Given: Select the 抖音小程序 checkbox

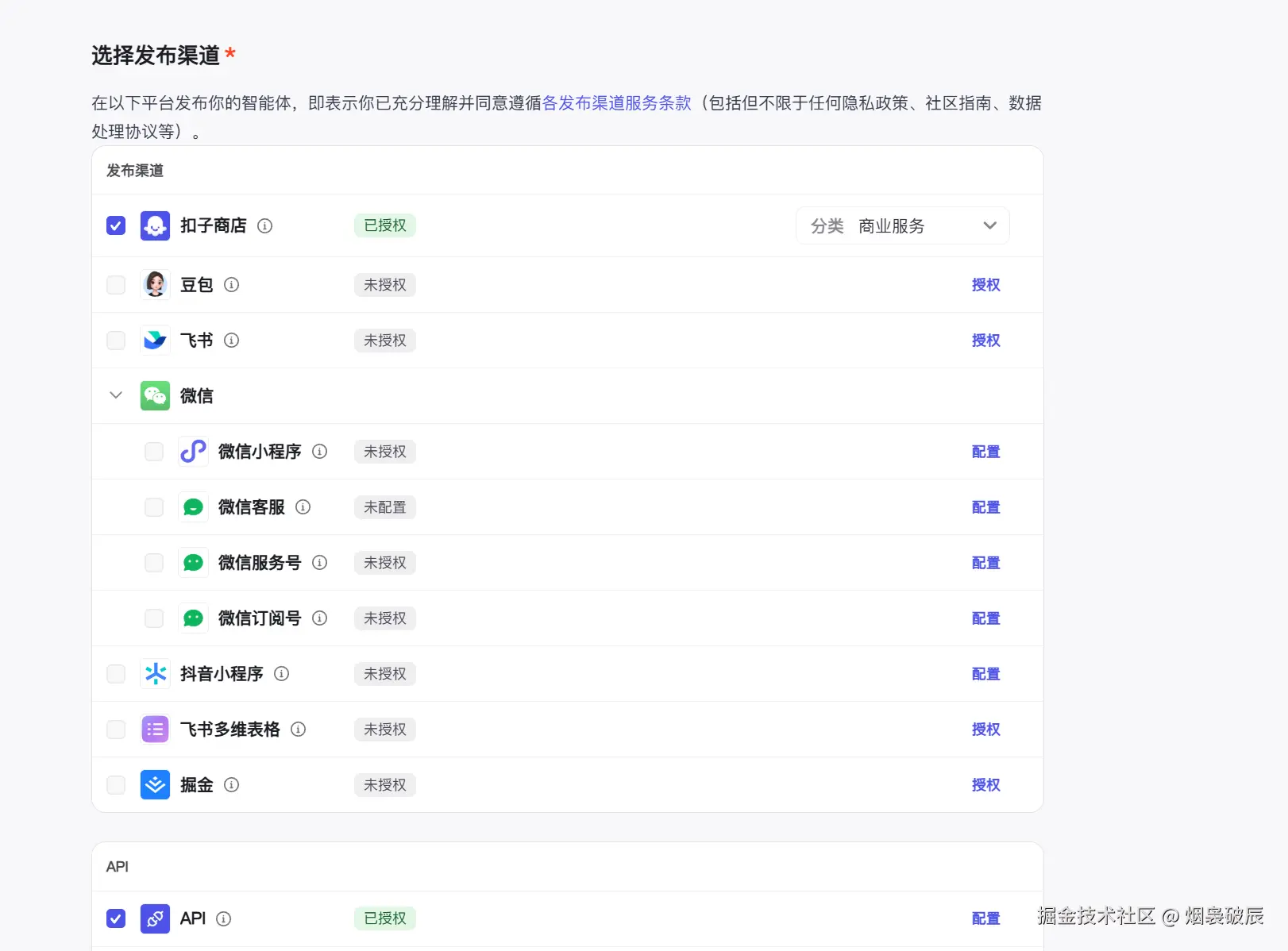Looking at the screenshot, I should (116, 673).
